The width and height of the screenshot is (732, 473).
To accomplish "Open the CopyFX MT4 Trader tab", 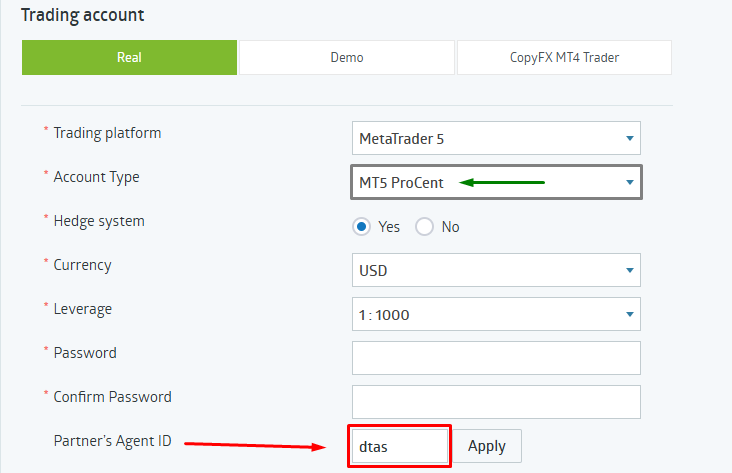I will (x=564, y=57).
